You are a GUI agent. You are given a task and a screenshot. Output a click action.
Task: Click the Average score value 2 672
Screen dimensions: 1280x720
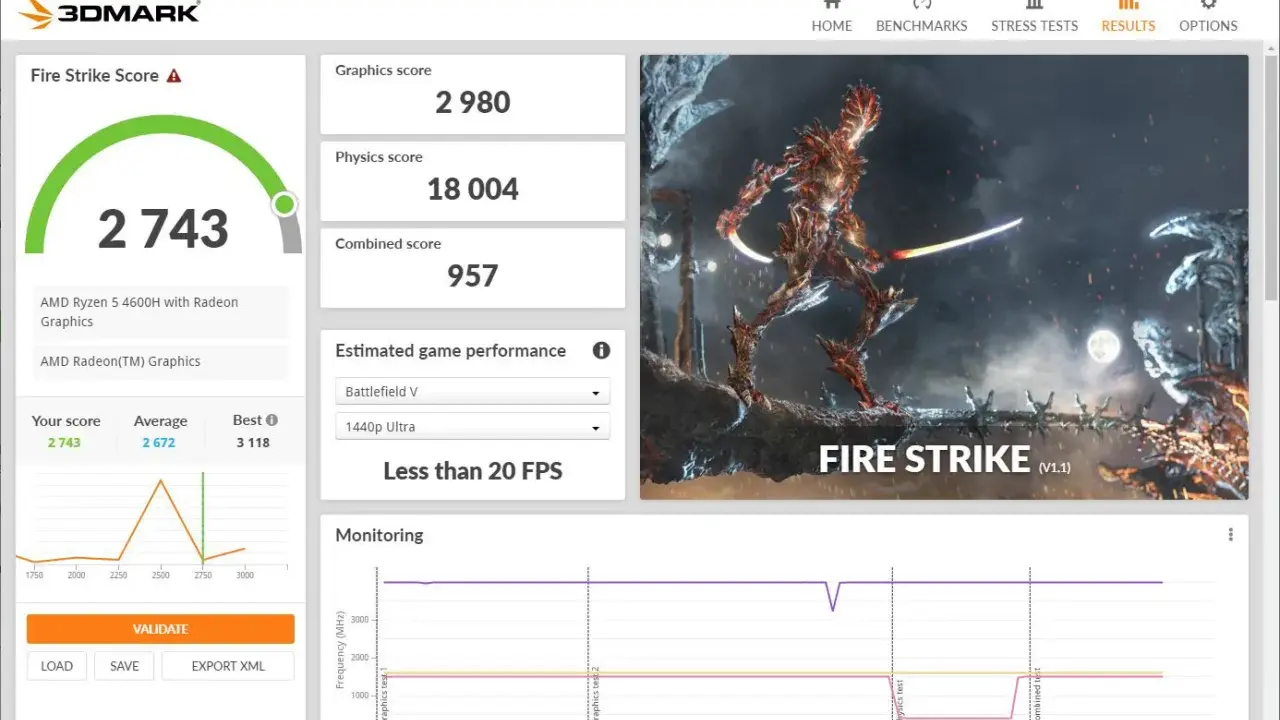(159, 442)
